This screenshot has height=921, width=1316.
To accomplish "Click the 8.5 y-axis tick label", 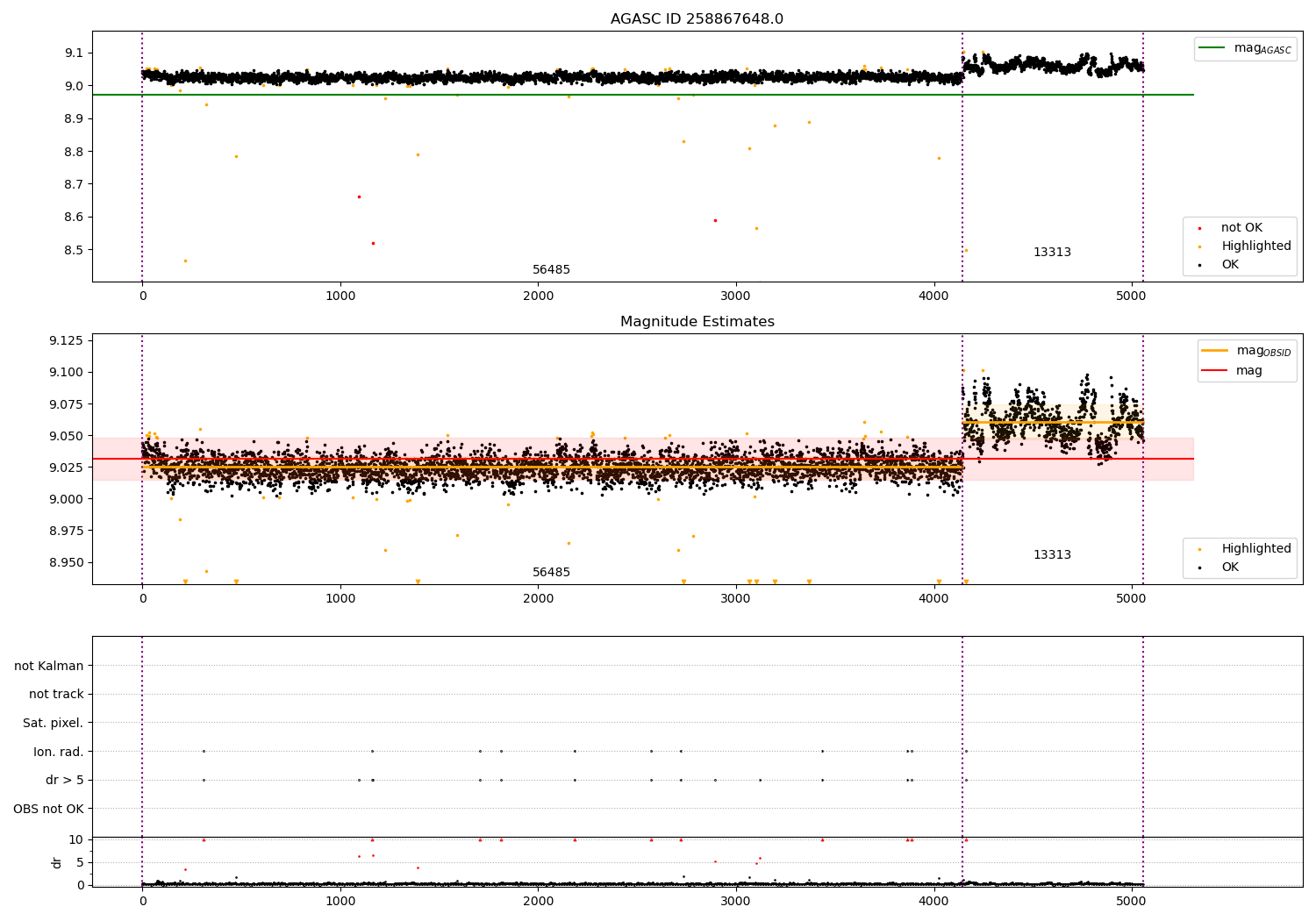I will click(75, 250).
